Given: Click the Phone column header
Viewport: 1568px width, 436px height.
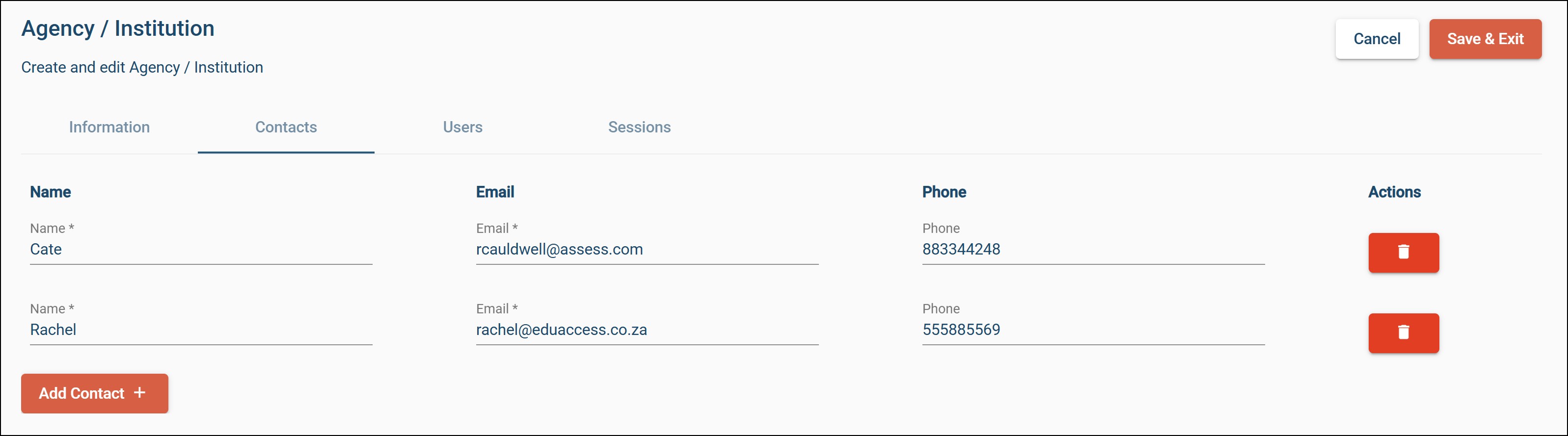Looking at the screenshot, I should pos(944,192).
